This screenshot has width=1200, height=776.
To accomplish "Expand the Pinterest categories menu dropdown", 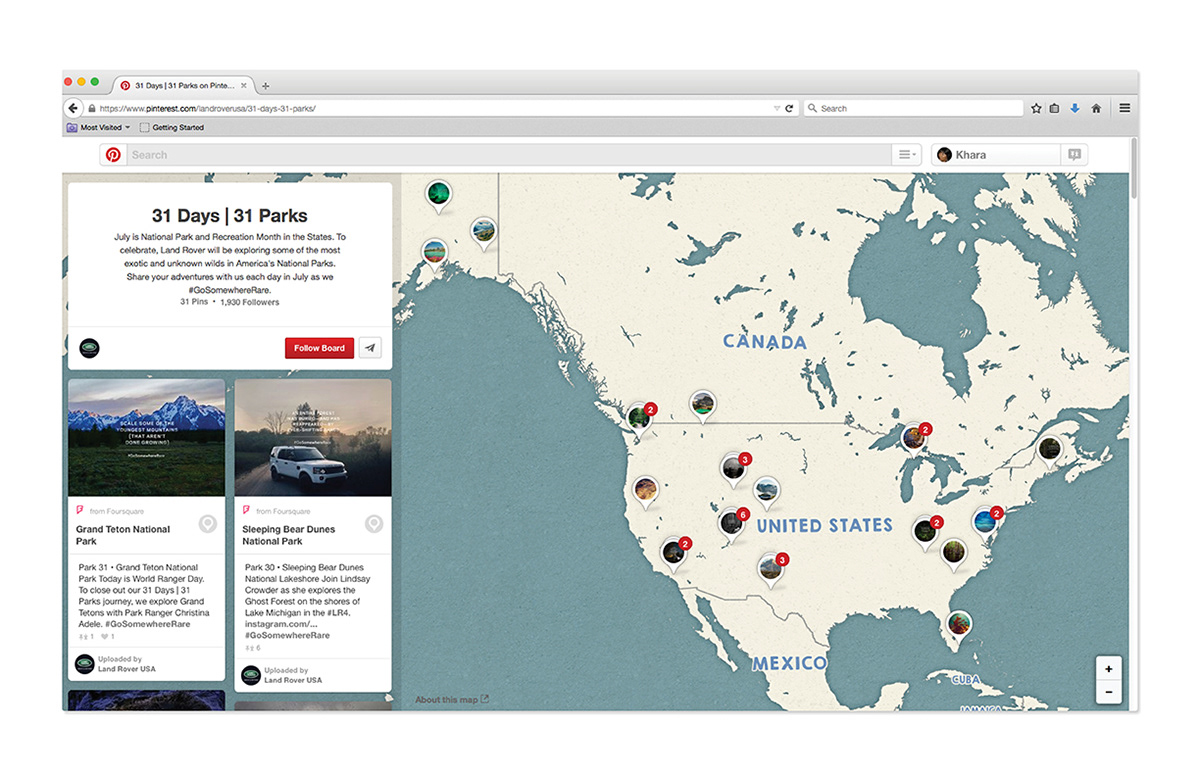I will pyautogui.click(x=906, y=155).
